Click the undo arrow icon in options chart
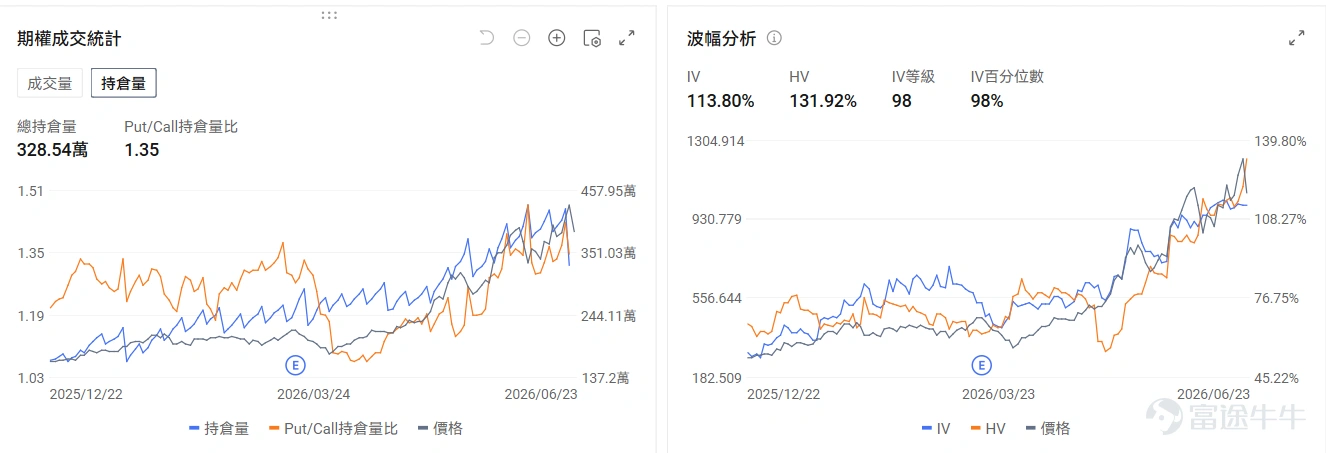 pyautogui.click(x=487, y=38)
